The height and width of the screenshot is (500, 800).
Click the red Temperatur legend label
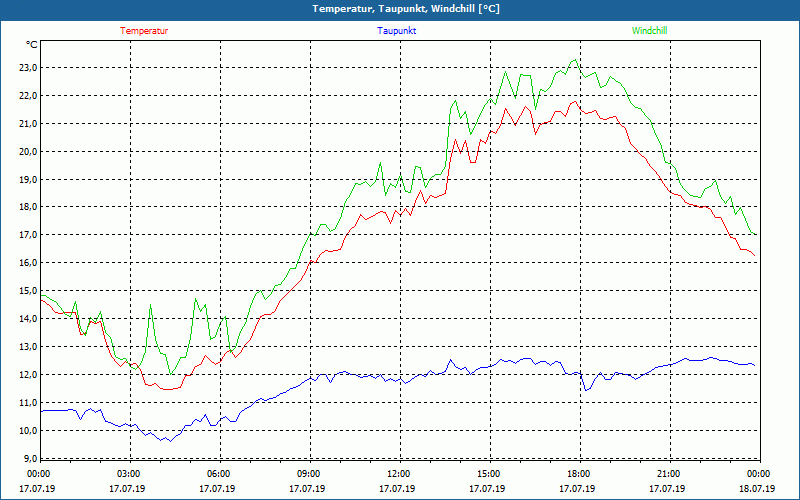[144, 31]
